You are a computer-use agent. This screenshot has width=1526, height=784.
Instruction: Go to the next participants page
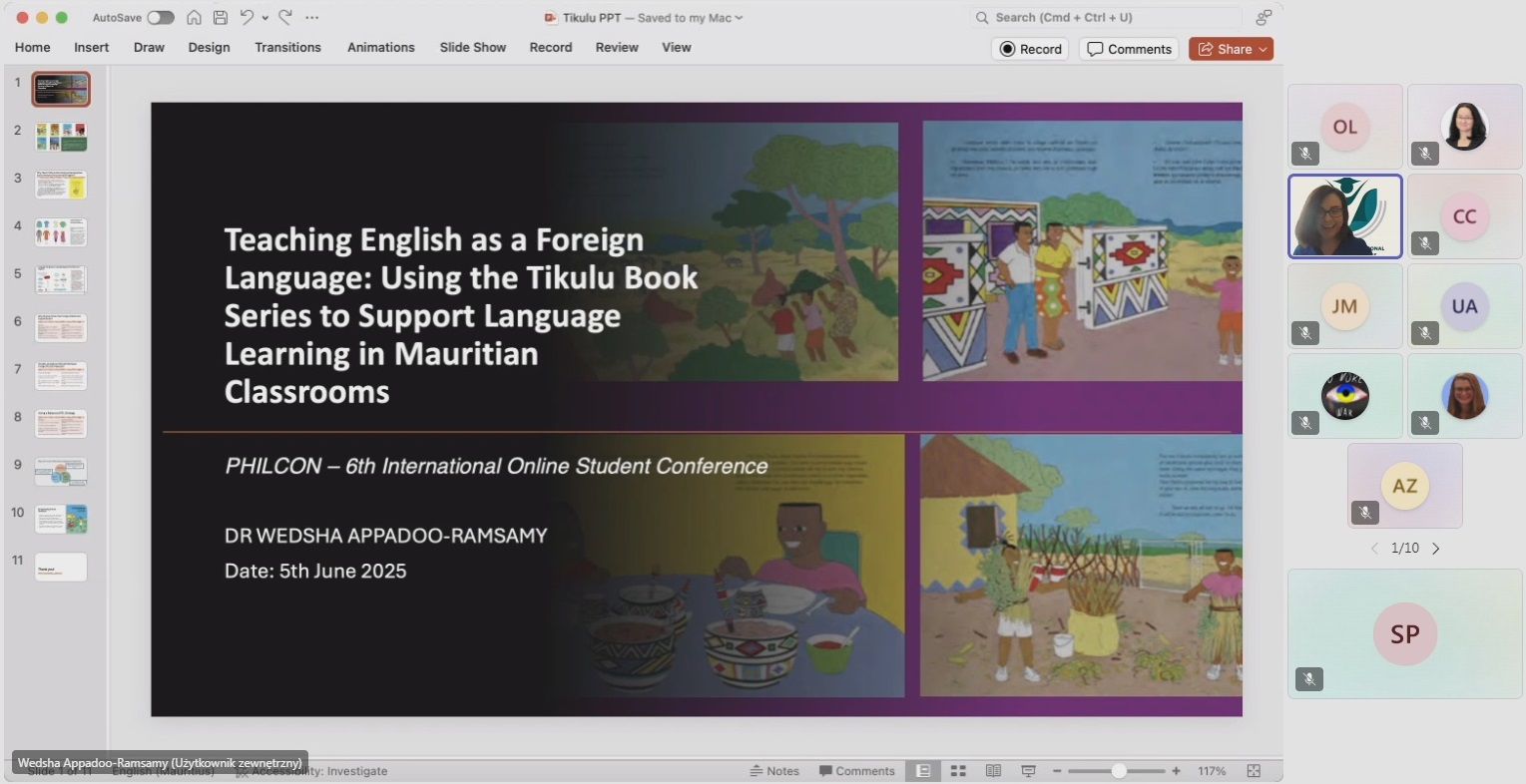pos(1436,549)
